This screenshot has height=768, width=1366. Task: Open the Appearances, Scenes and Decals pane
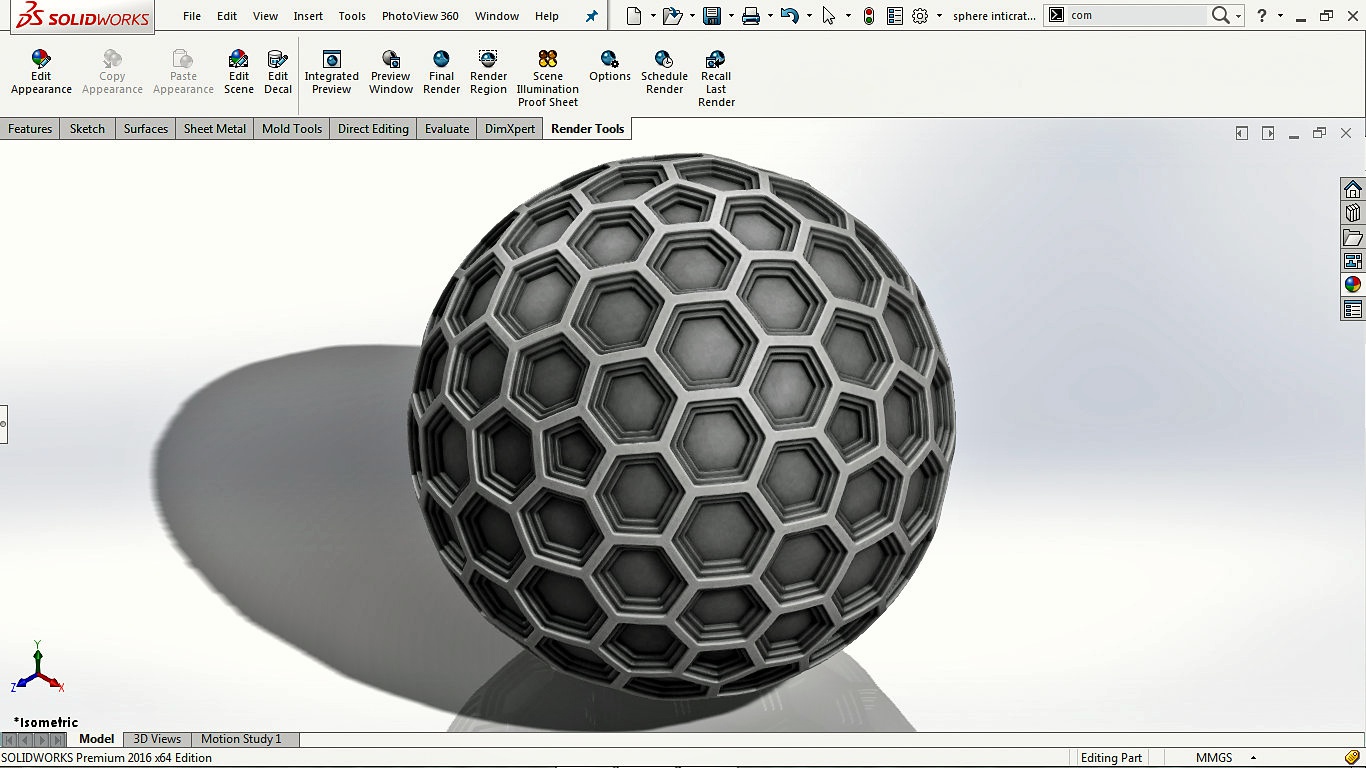[1352, 283]
